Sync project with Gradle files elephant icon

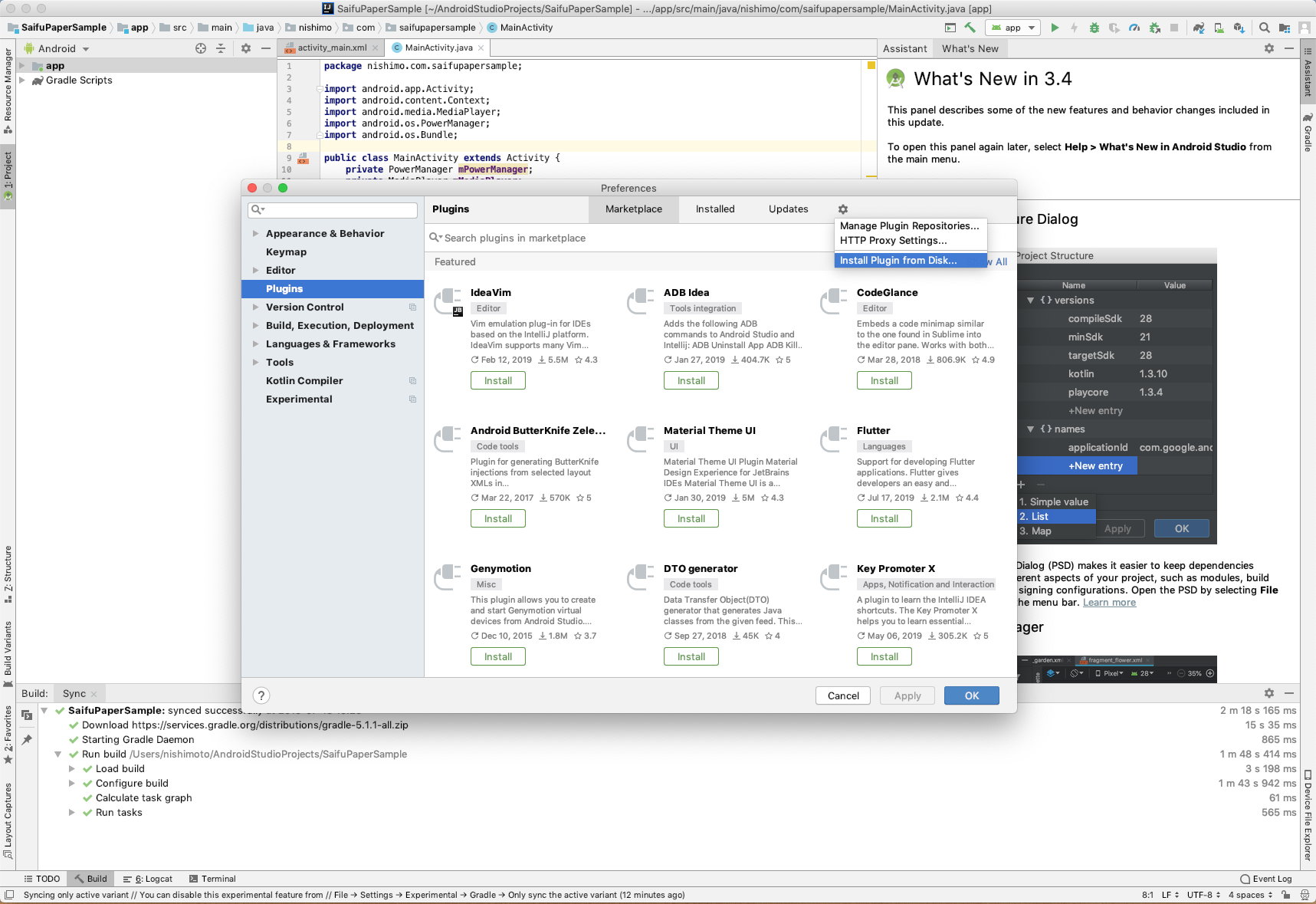1199,28
